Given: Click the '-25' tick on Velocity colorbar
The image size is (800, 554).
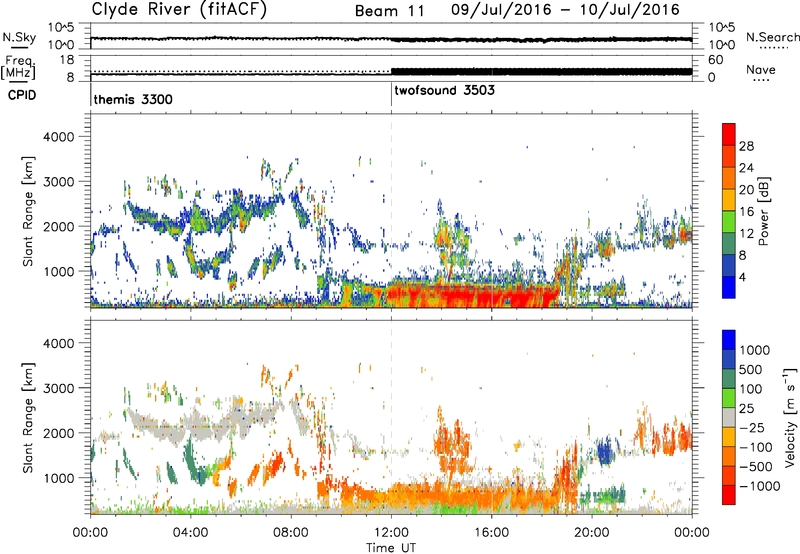Looking at the screenshot, I should (751, 427).
